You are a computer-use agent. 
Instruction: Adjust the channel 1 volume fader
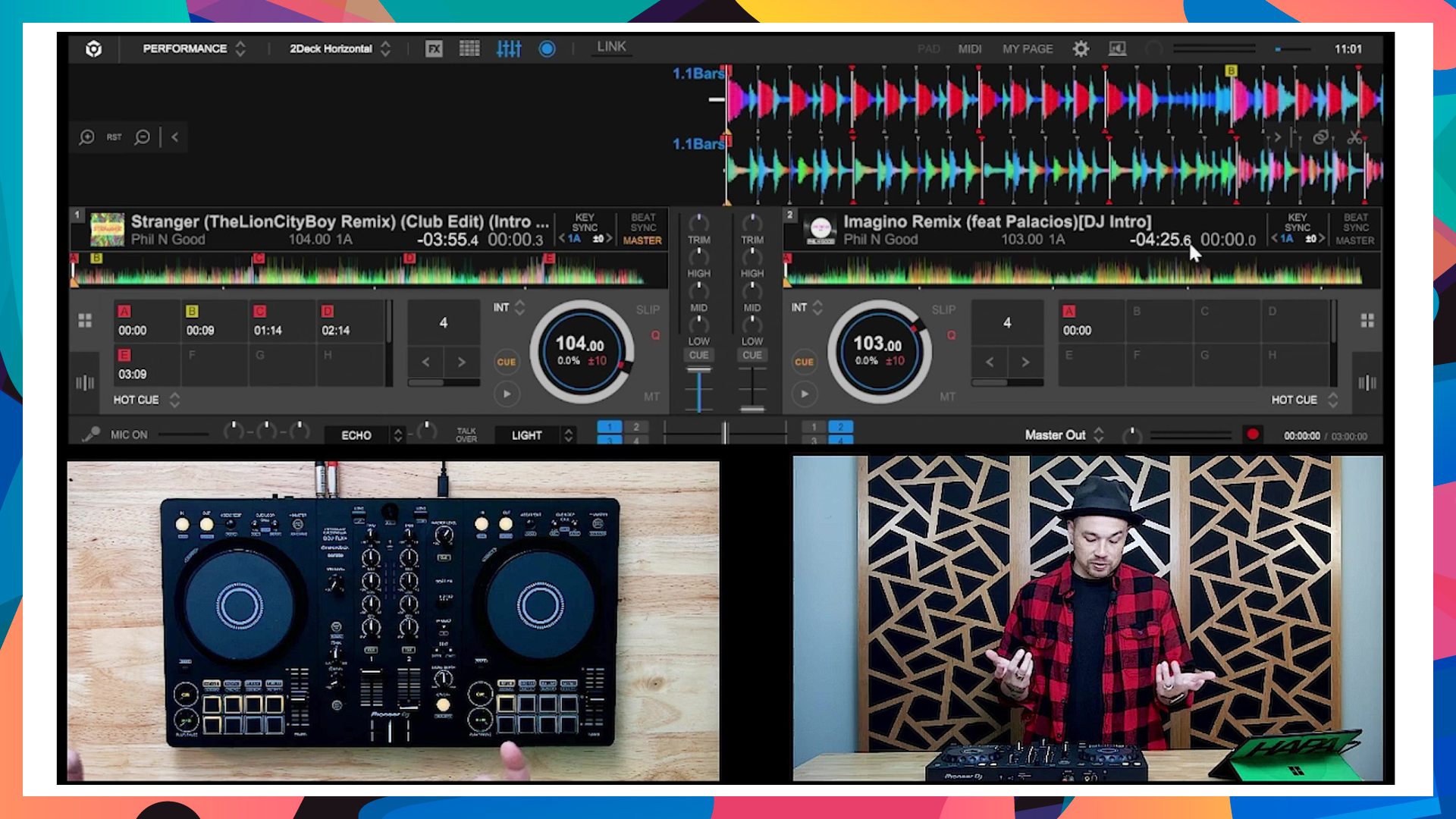tap(698, 370)
